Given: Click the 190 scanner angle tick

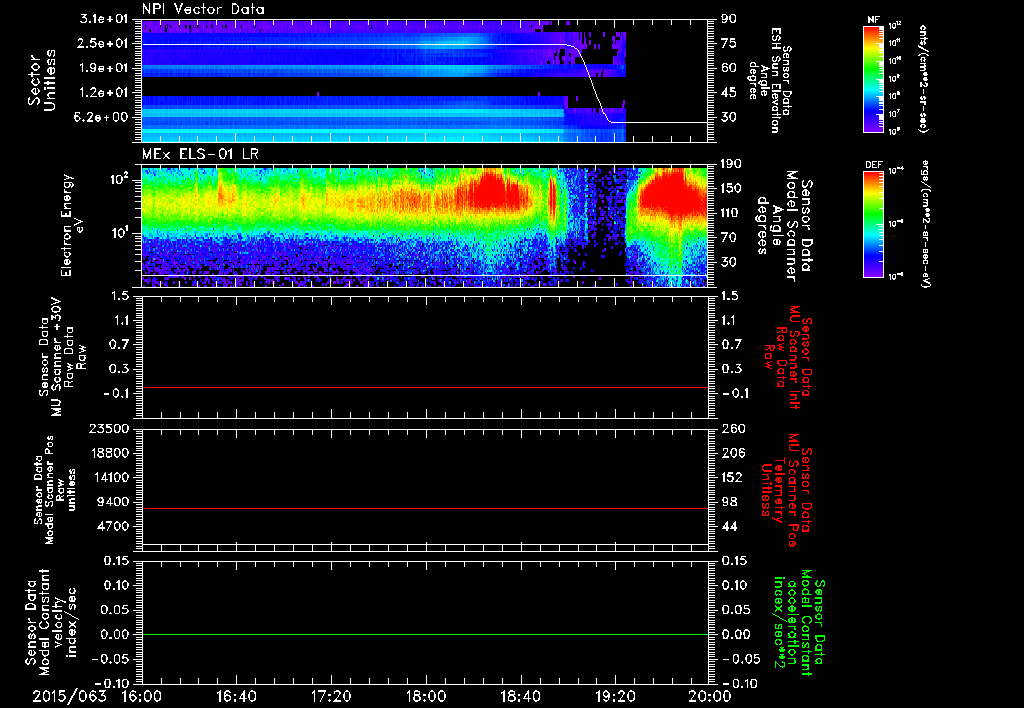Looking at the screenshot, I should [730, 164].
